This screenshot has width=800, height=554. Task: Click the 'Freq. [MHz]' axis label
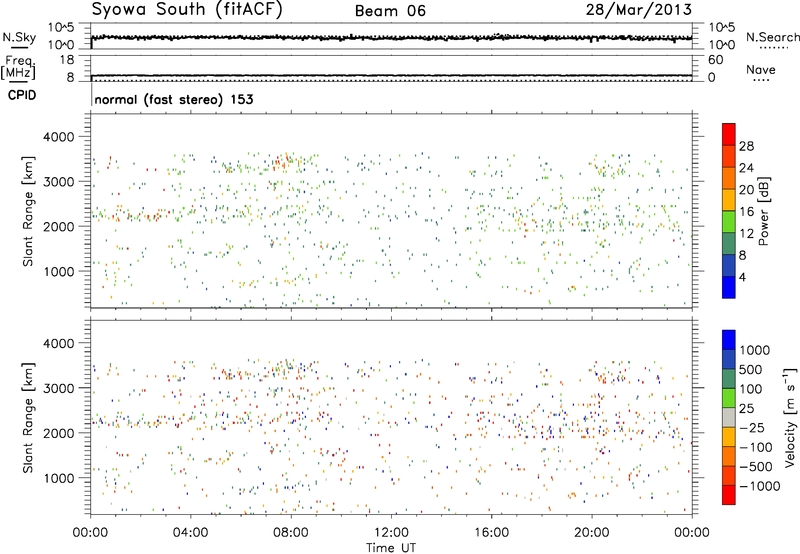click(x=18, y=68)
